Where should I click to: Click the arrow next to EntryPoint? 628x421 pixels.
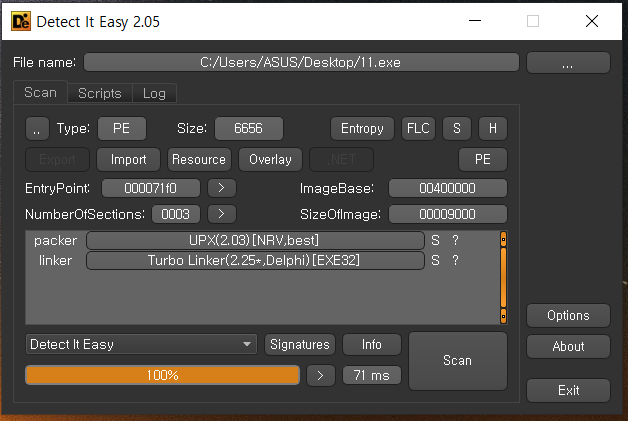click(x=221, y=188)
